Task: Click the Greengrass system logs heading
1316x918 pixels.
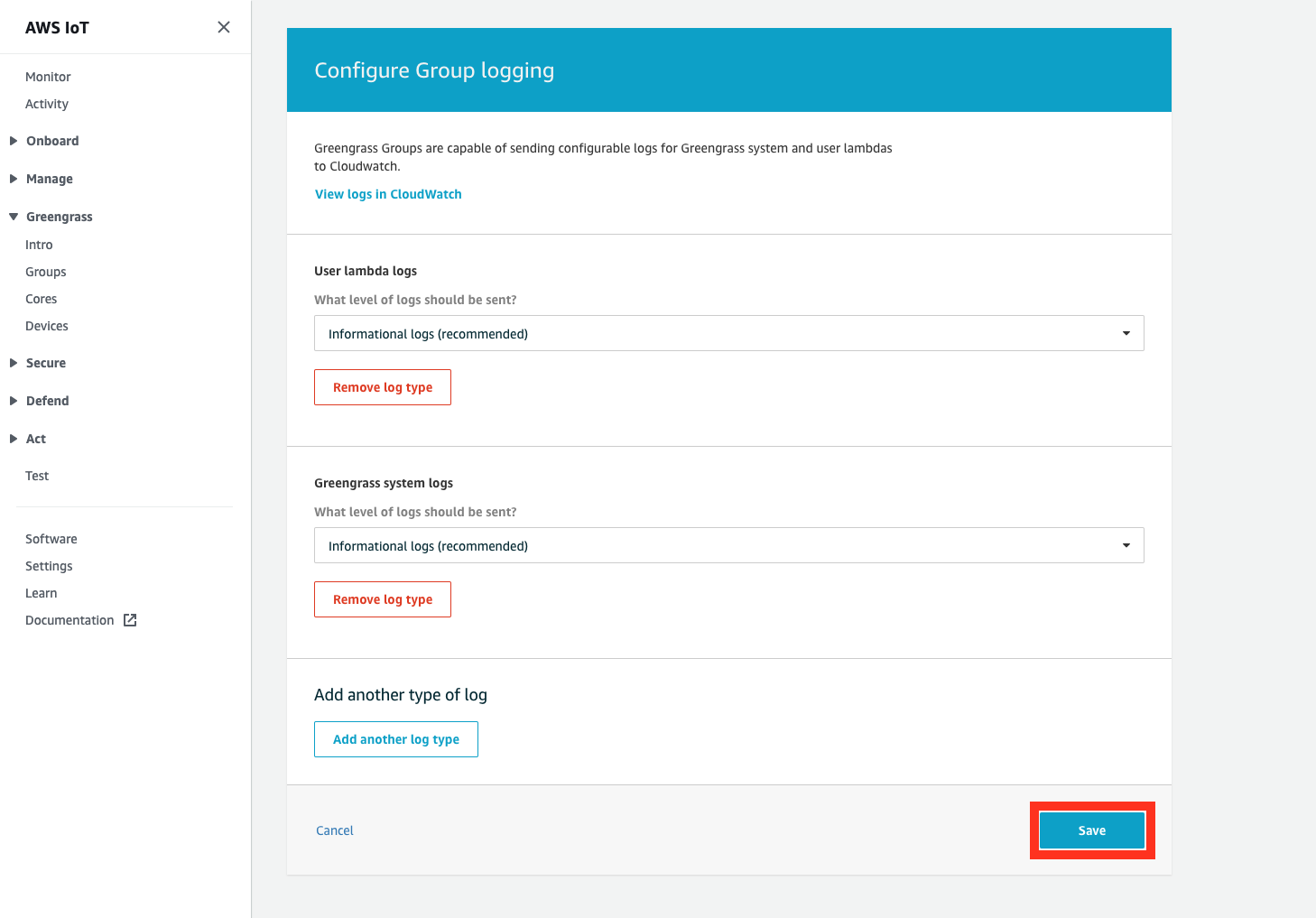Action: [384, 483]
